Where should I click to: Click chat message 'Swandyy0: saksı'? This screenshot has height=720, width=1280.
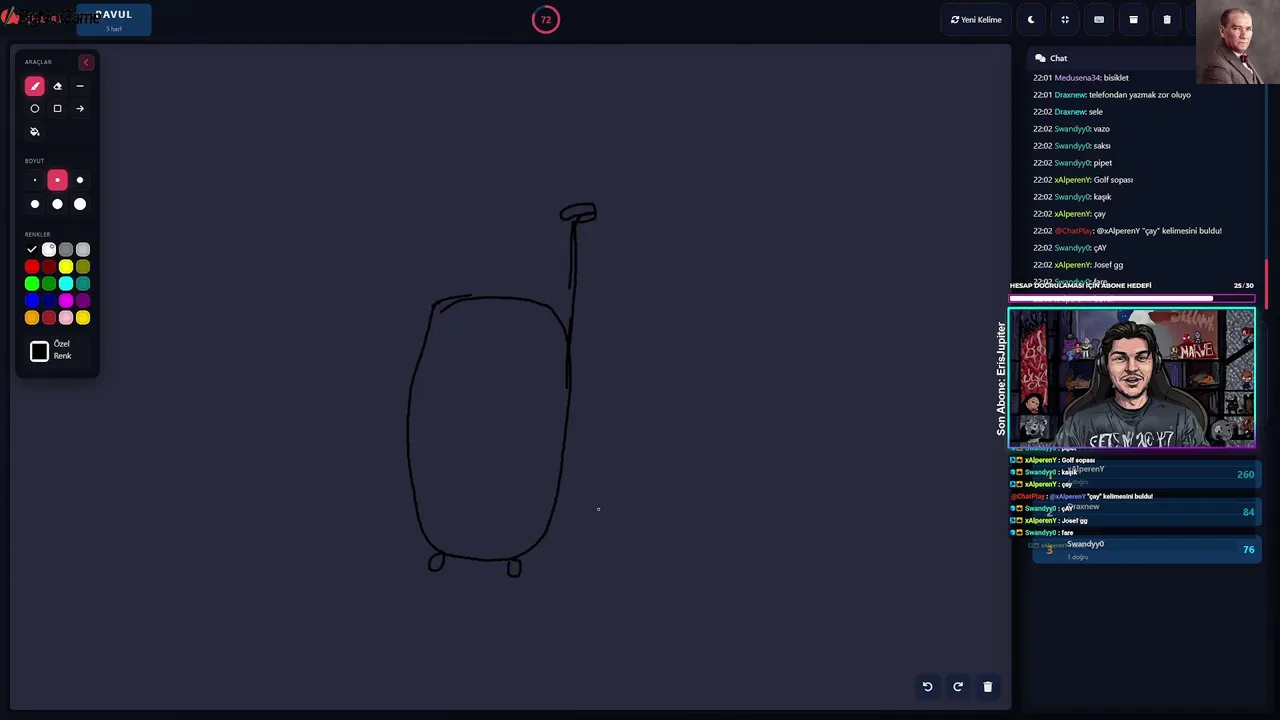click(x=1072, y=146)
